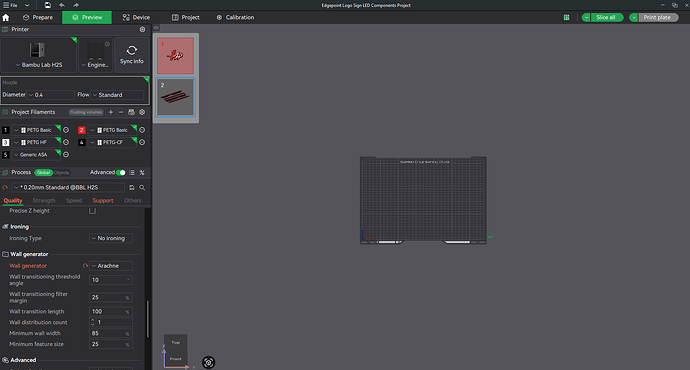Open the Strength settings tab
Viewport: 690px width, 370px height.
pos(44,201)
